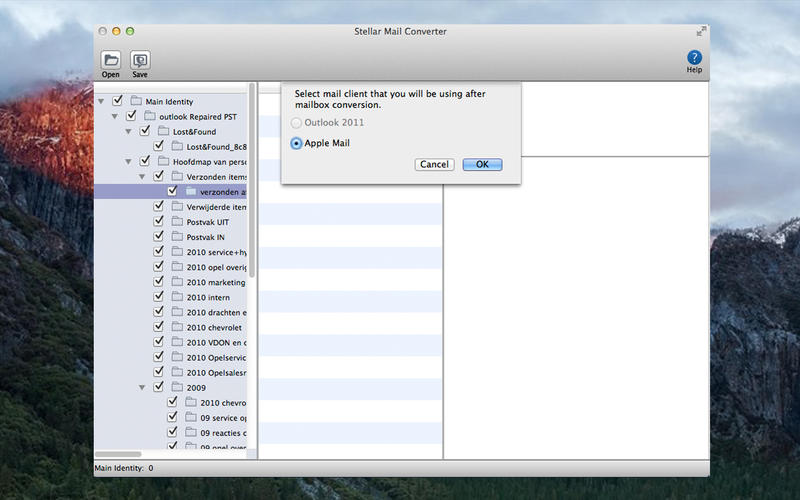Collapse the Lost&Found node
The height and width of the screenshot is (500, 800).
tap(129, 132)
